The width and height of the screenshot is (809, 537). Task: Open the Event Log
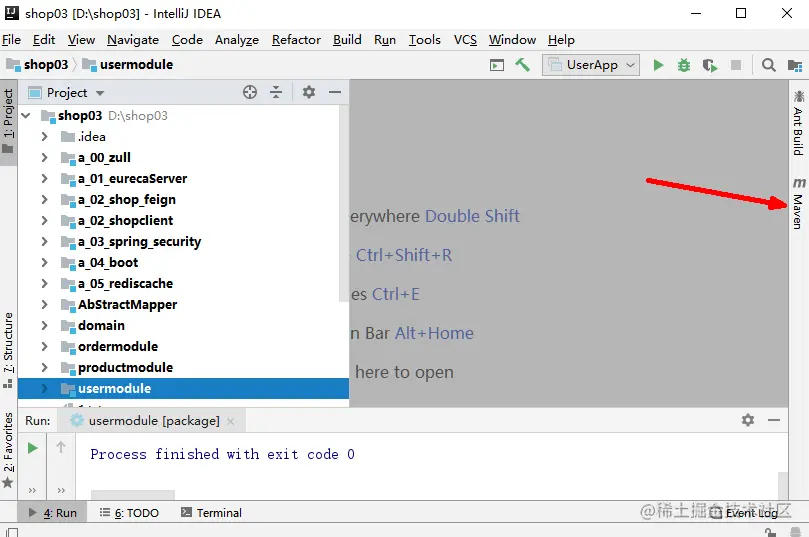point(743,513)
